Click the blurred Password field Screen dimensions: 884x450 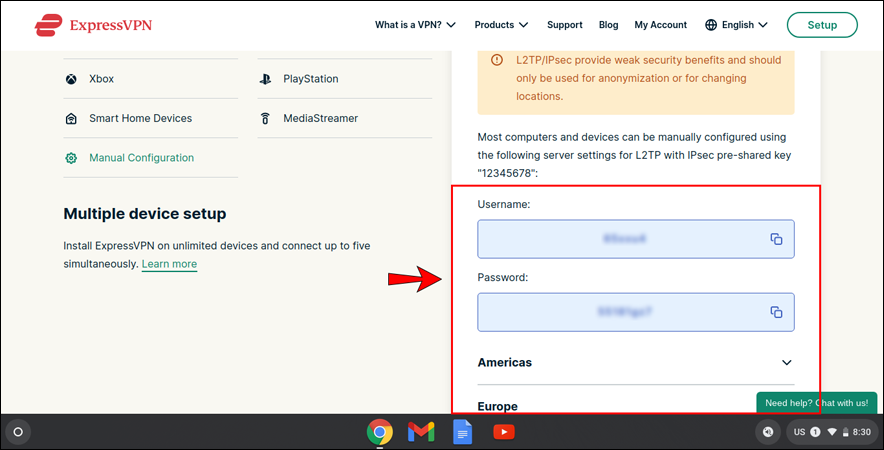pos(636,312)
